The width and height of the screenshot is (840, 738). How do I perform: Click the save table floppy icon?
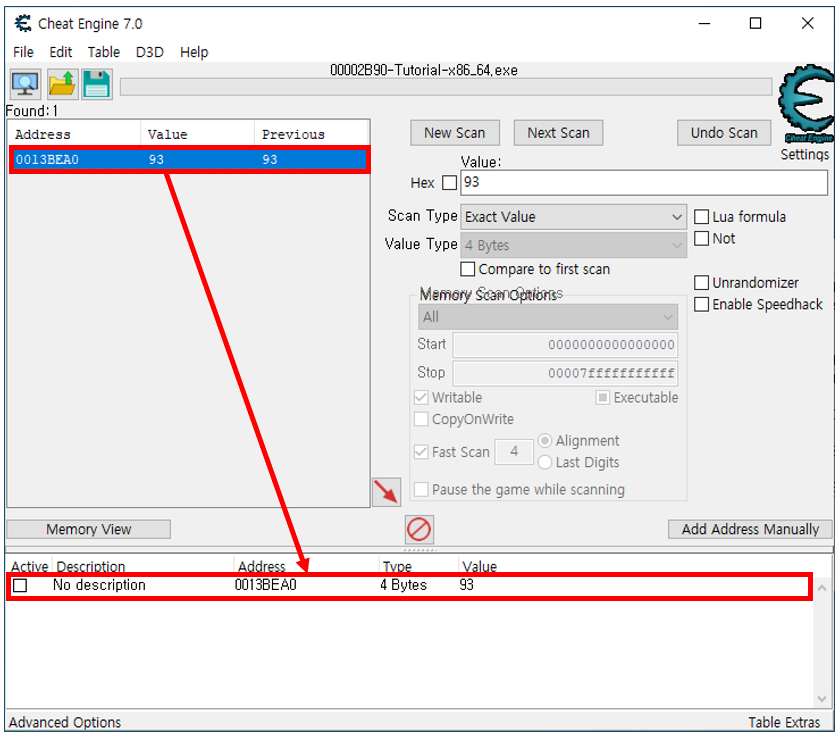point(97,84)
